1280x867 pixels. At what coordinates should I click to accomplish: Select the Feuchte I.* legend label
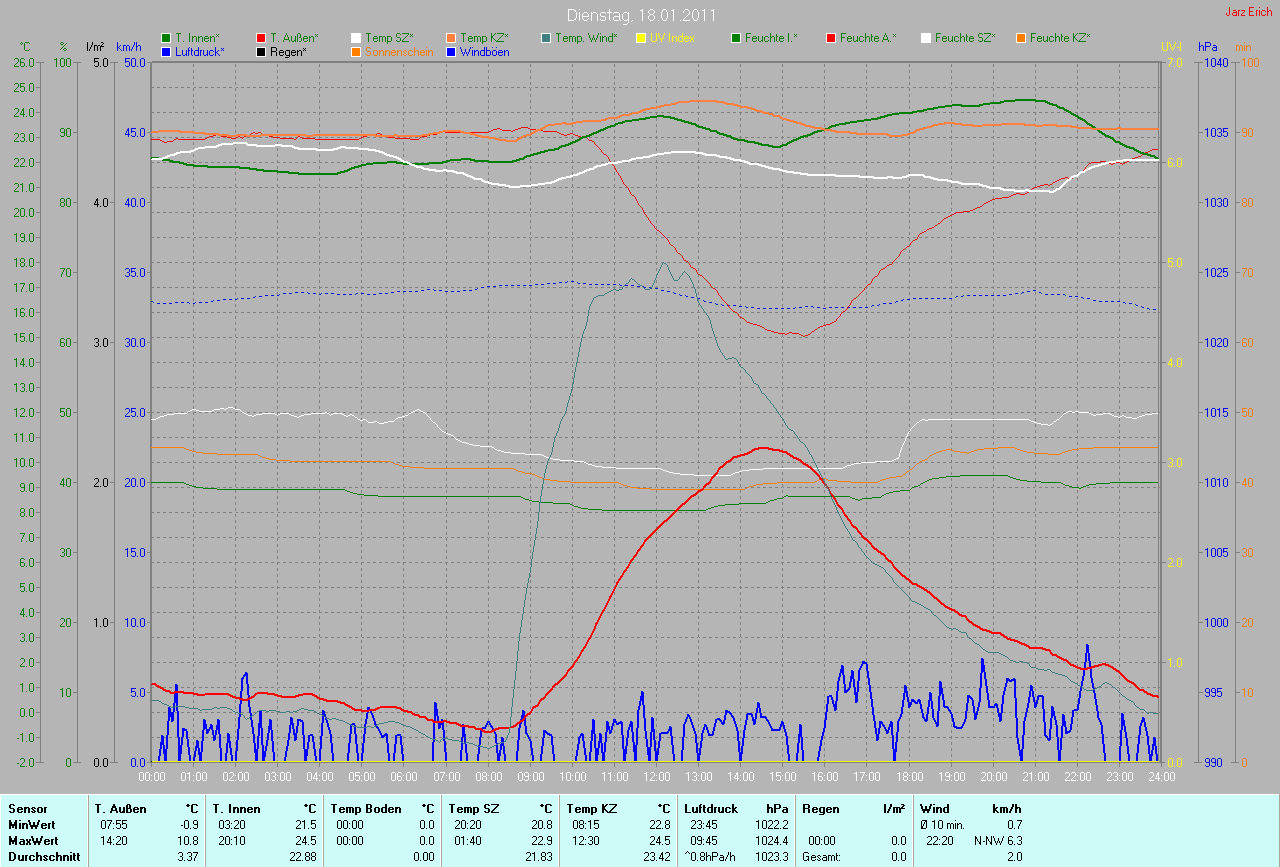click(772, 38)
